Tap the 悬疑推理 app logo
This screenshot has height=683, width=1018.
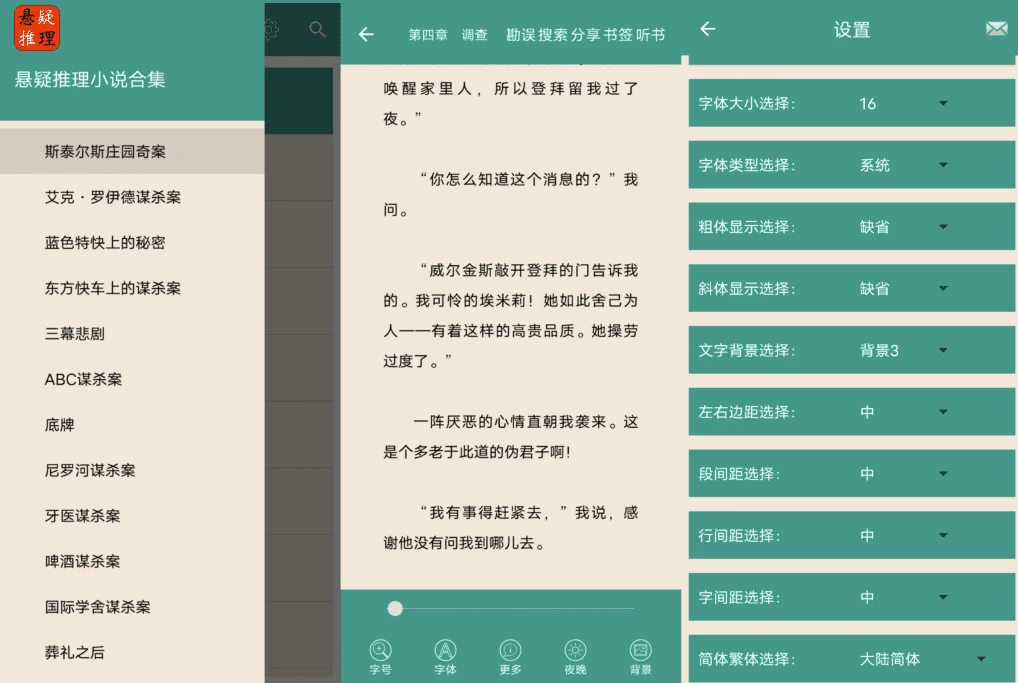(37, 27)
